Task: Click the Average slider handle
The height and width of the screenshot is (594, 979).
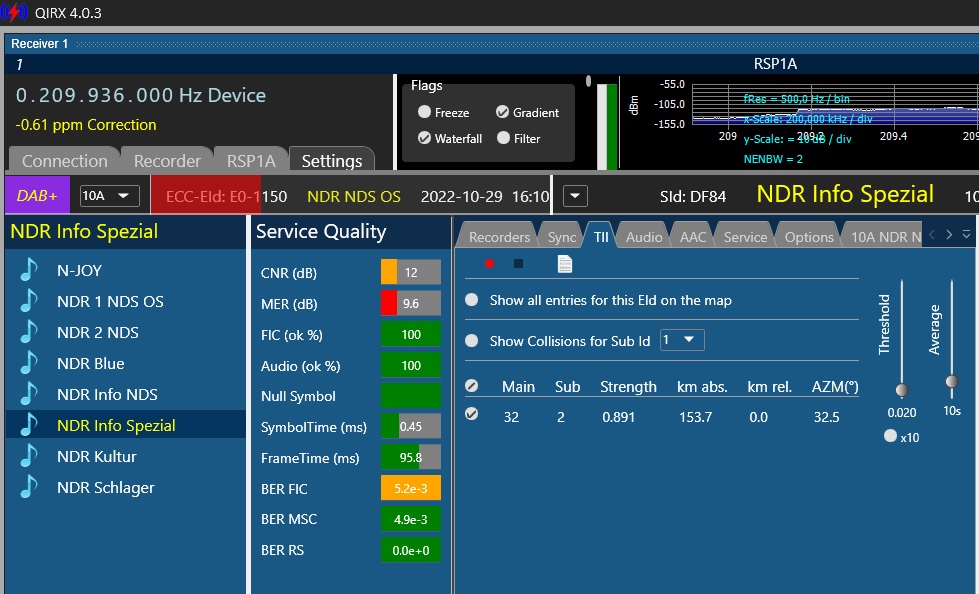Action: (x=952, y=381)
